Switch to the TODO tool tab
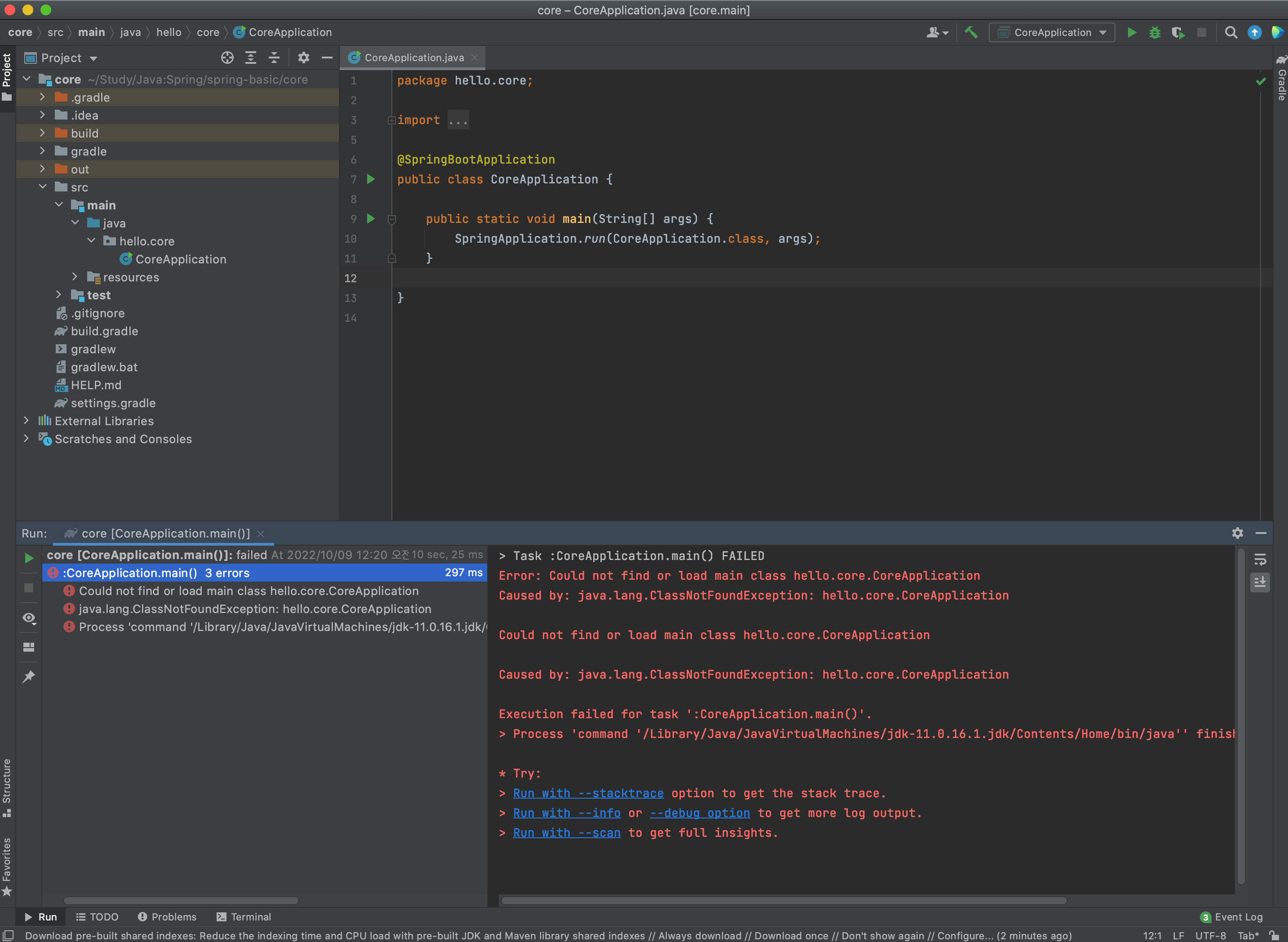Viewport: 1288px width, 942px height. [x=97, y=917]
